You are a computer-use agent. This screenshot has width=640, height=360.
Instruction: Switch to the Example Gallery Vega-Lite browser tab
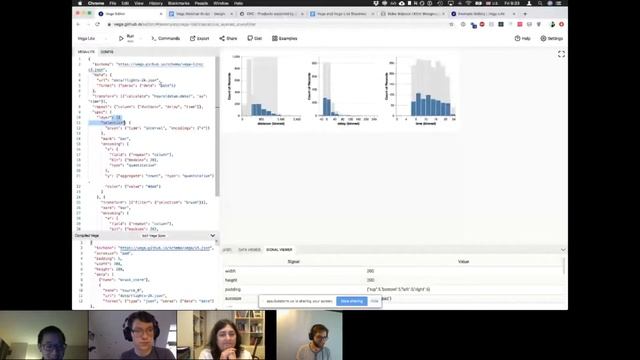click(483, 14)
